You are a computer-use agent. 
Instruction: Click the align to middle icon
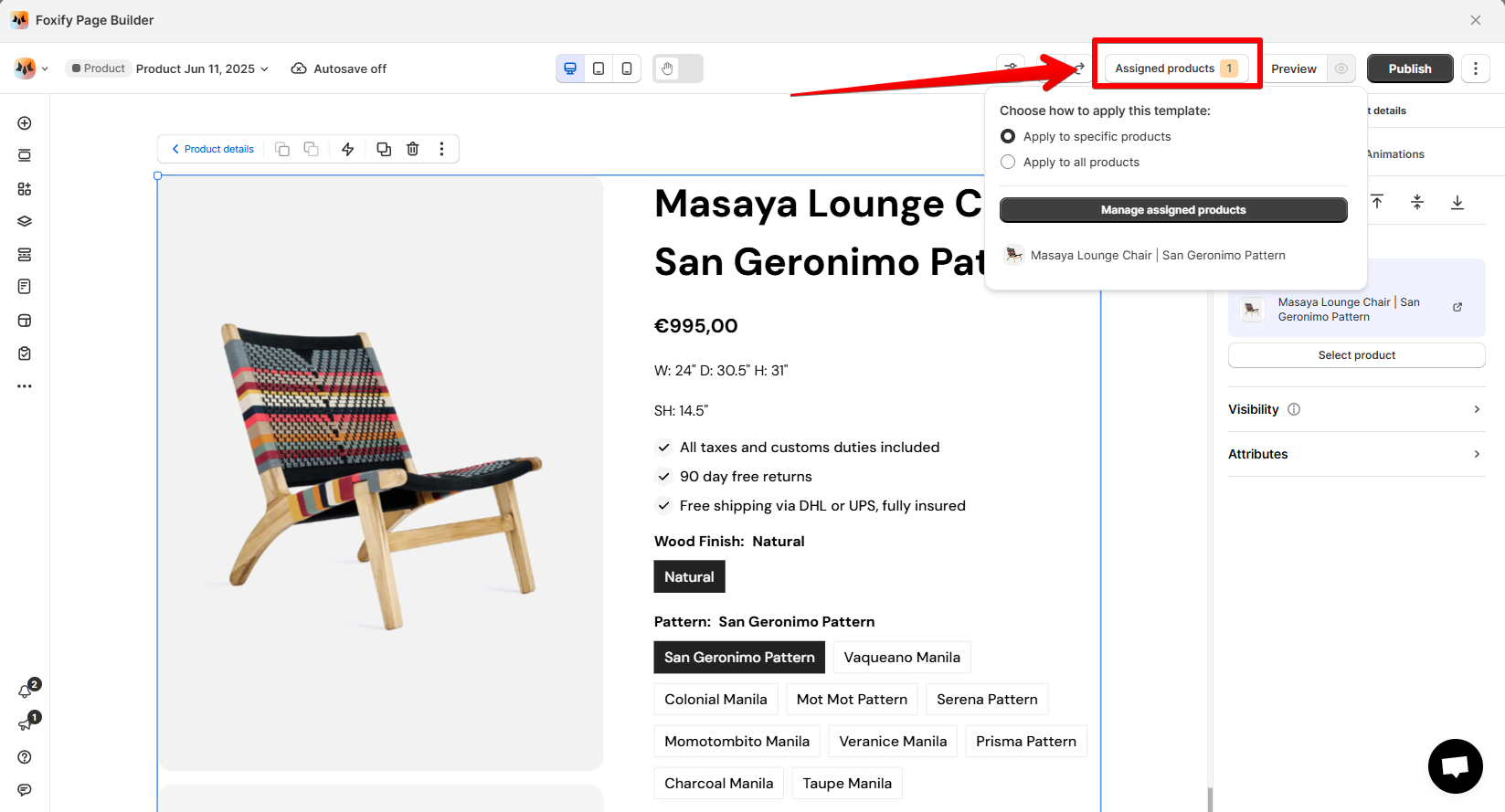tap(1417, 202)
